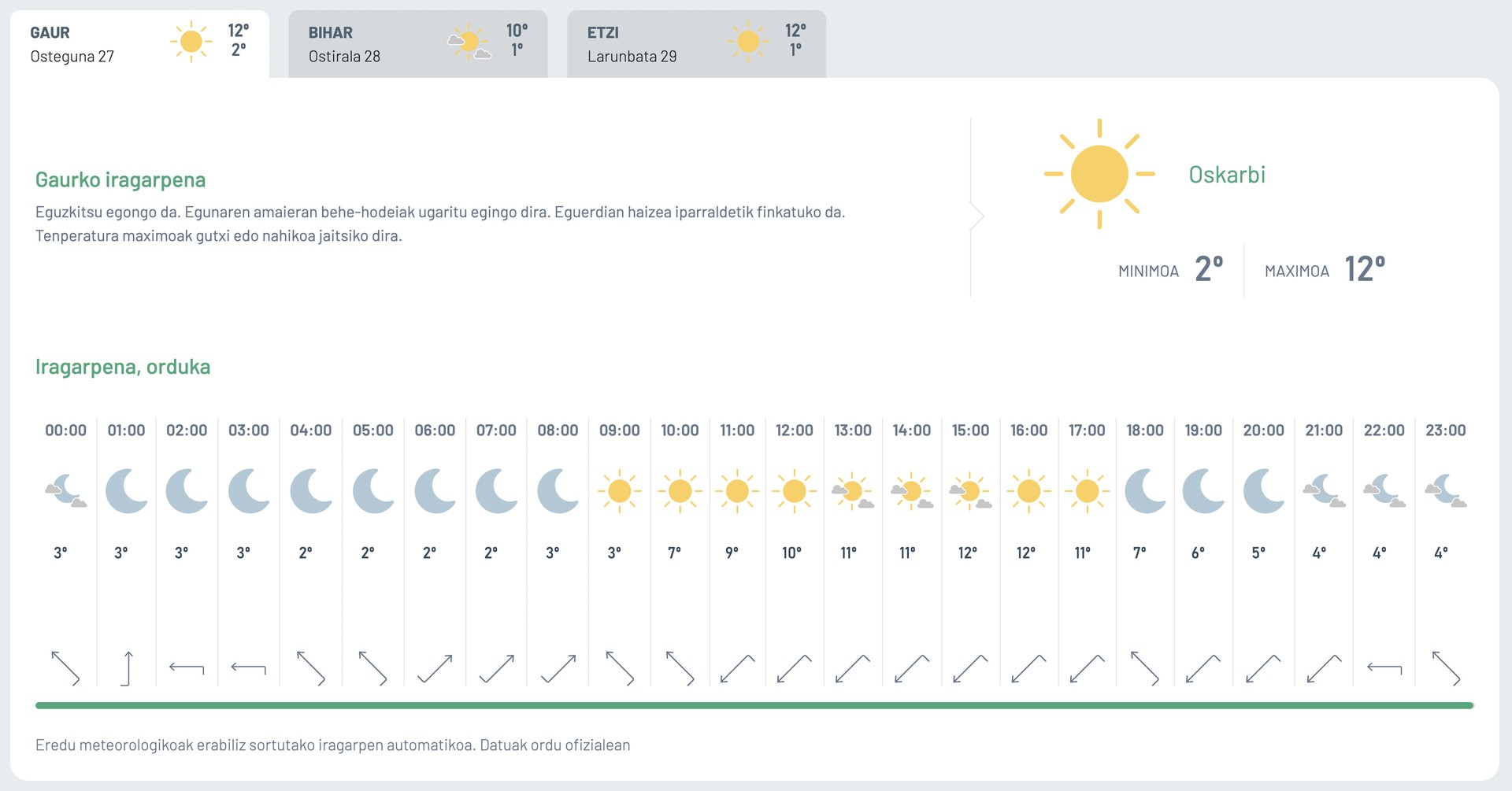Viewport: 1512px width, 791px height.
Task: Click the partly cloudy sun icon at 15:00
Action: coord(970,492)
